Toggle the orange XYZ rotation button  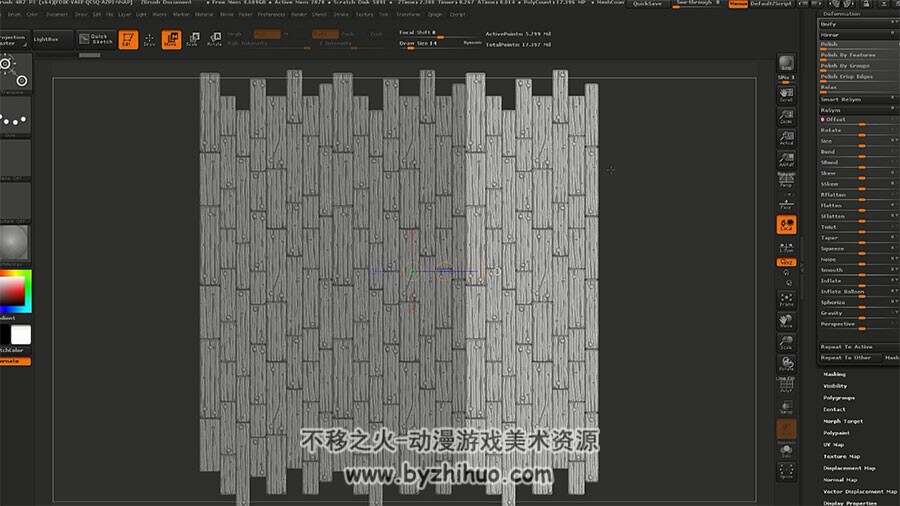click(786, 262)
